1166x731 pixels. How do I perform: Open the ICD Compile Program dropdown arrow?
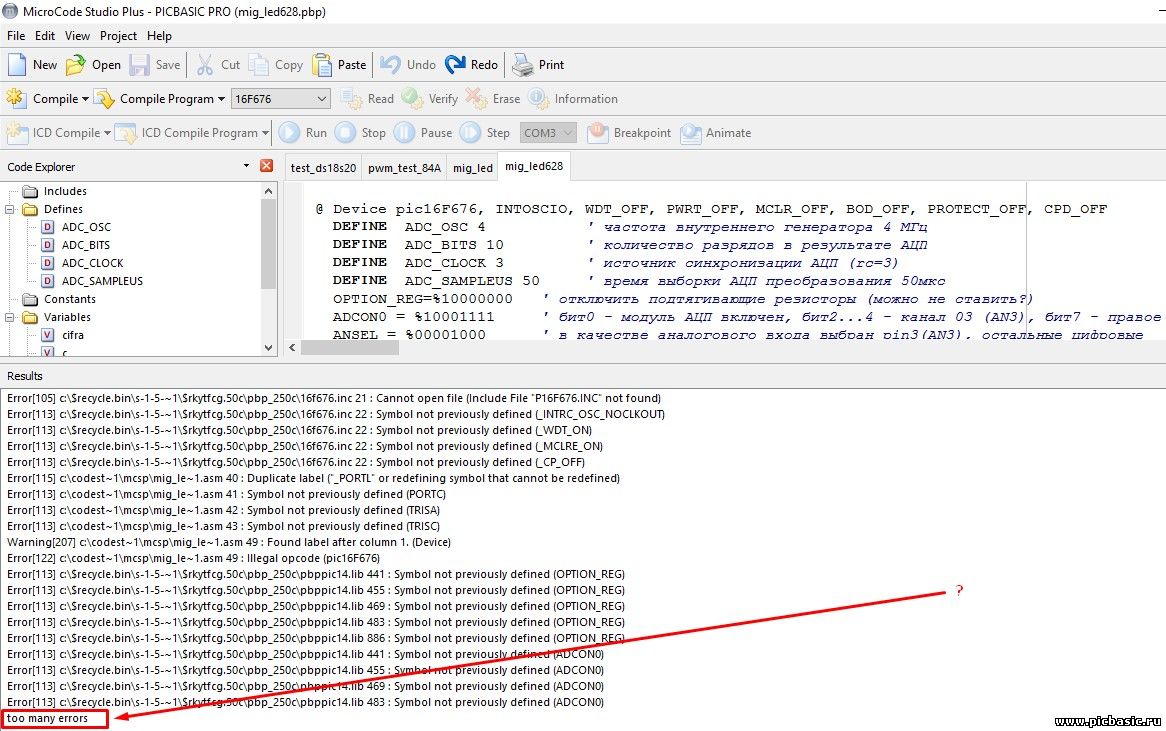click(x=265, y=132)
